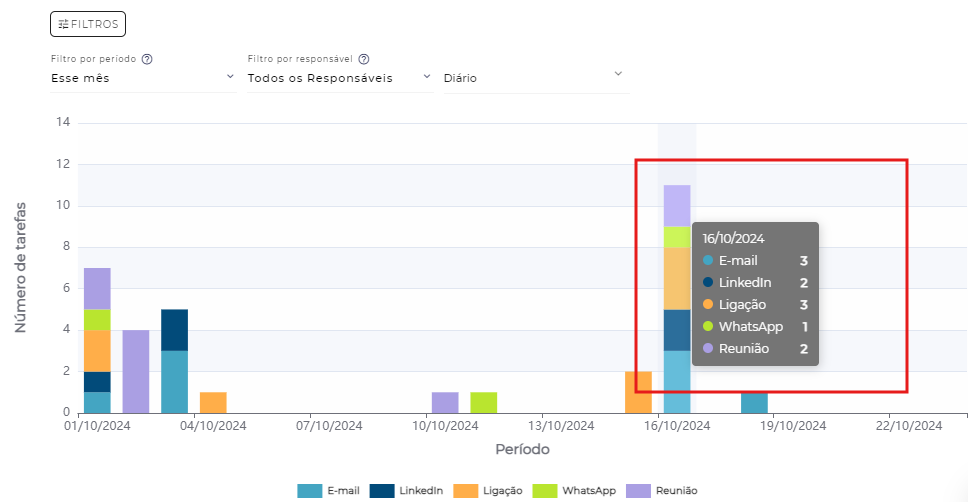The width and height of the screenshot is (968, 502).
Task: Click the WhatsApp green legend swatch
Action: (544, 491)
